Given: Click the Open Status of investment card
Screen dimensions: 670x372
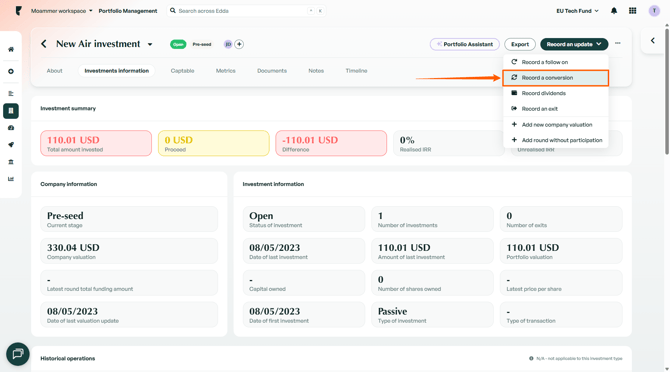Looking at the screenshot, I should click(x=304, y=219).
